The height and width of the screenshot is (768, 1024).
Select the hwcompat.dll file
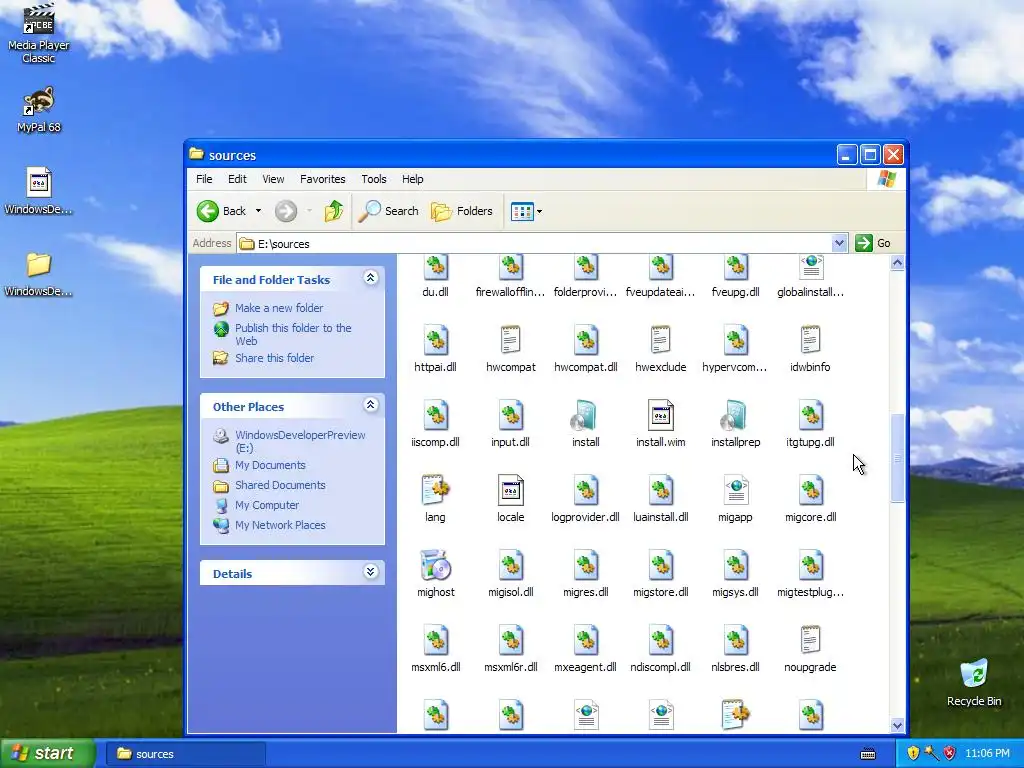(586, 349)
